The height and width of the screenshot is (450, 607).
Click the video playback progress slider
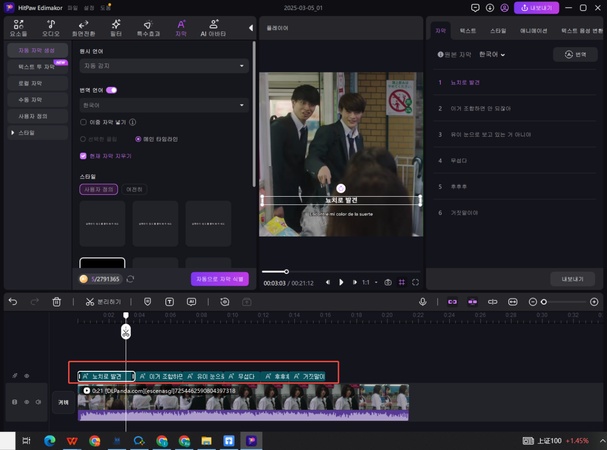[x=341, y=271]
